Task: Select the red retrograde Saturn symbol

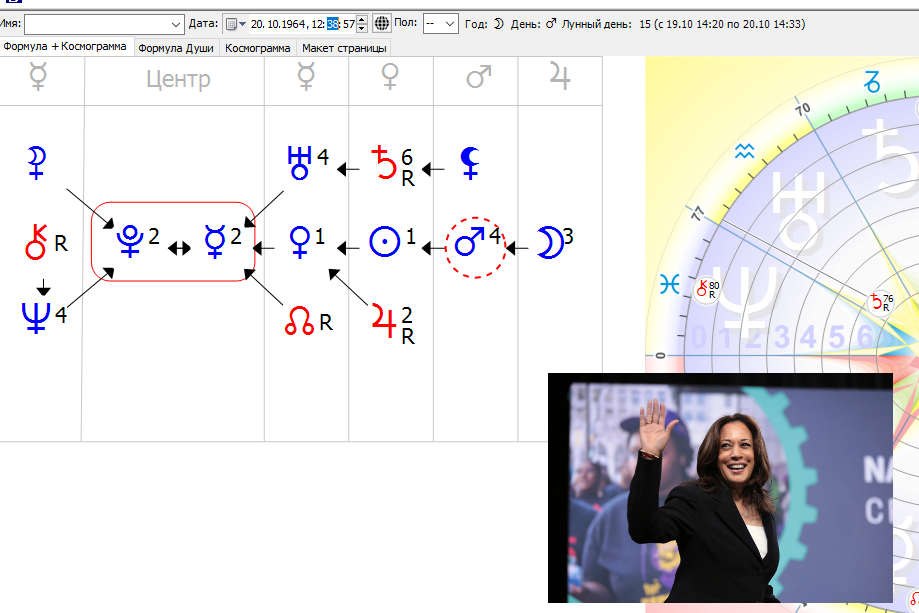Action: (x=384, y=162)
